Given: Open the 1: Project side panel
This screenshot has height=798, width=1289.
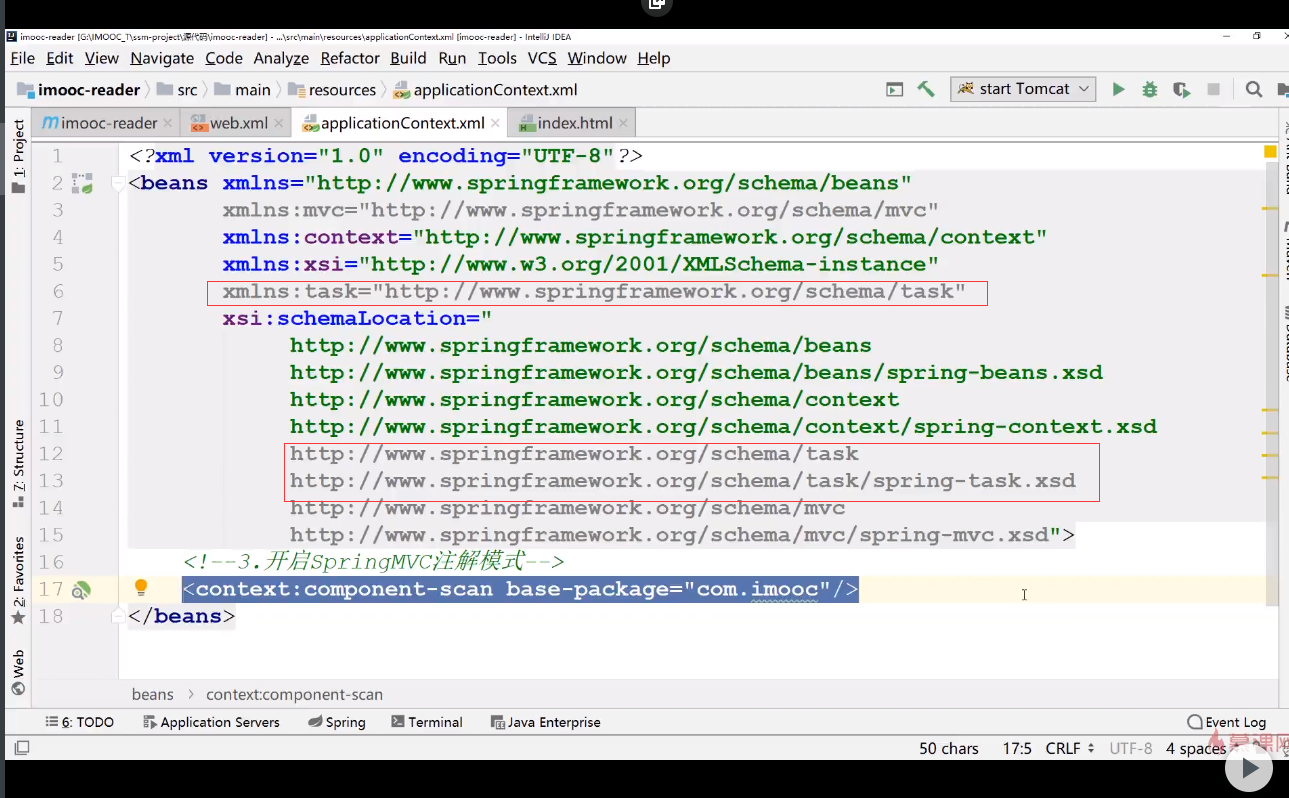Looking at the screenshot, I should click(x=18, y=157).
